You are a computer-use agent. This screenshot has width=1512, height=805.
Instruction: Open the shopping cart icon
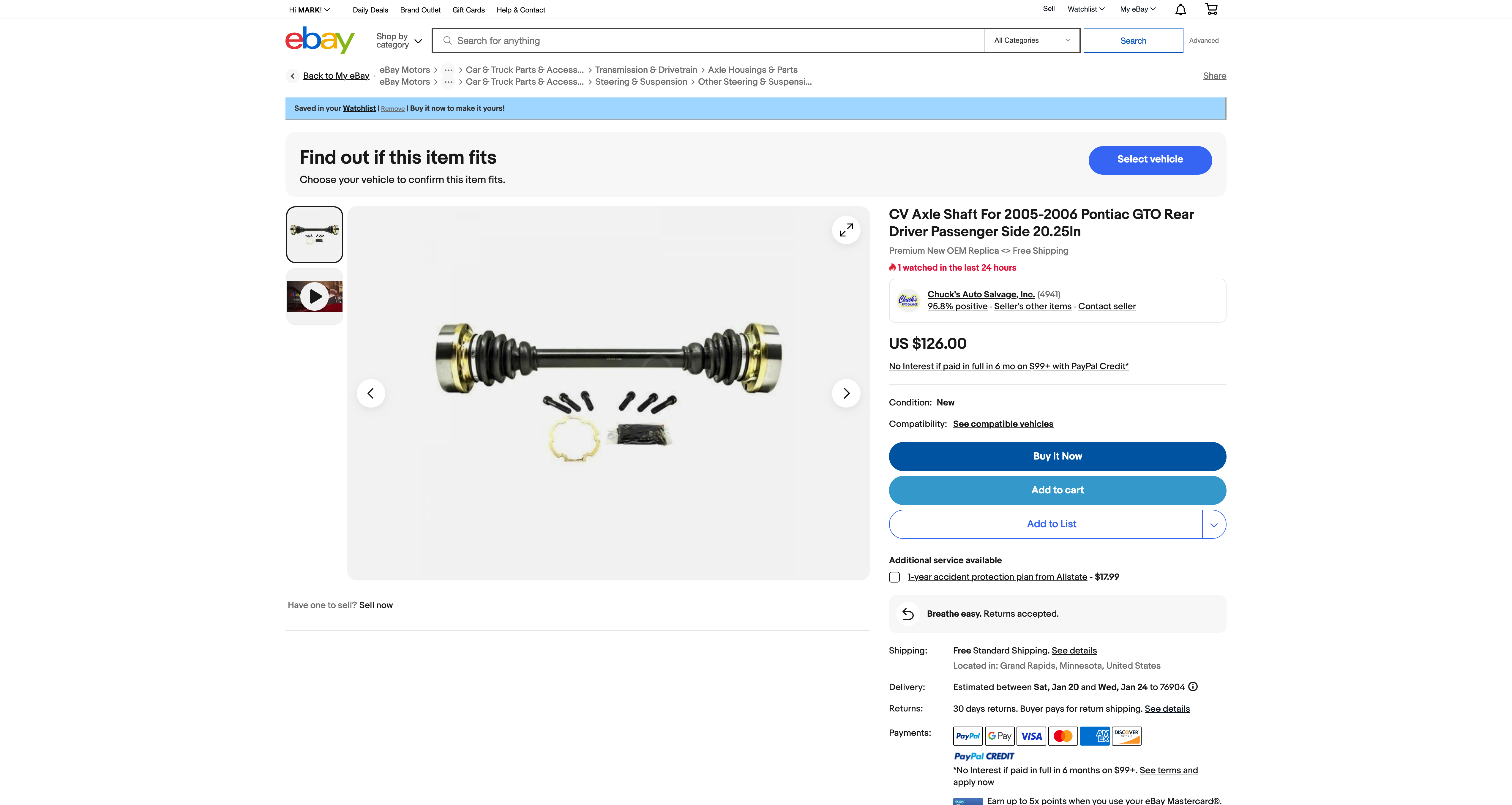[1211, 9]
